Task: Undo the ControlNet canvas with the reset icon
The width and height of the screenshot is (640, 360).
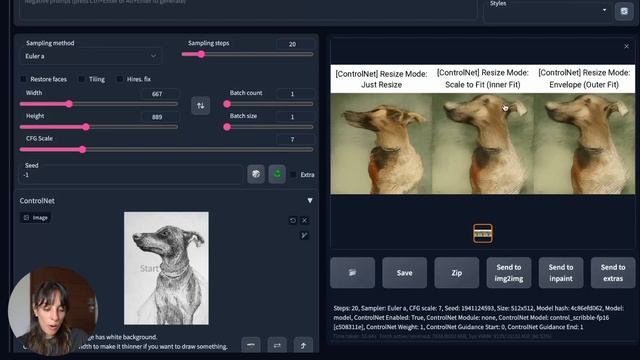Action: pos(293,220)
